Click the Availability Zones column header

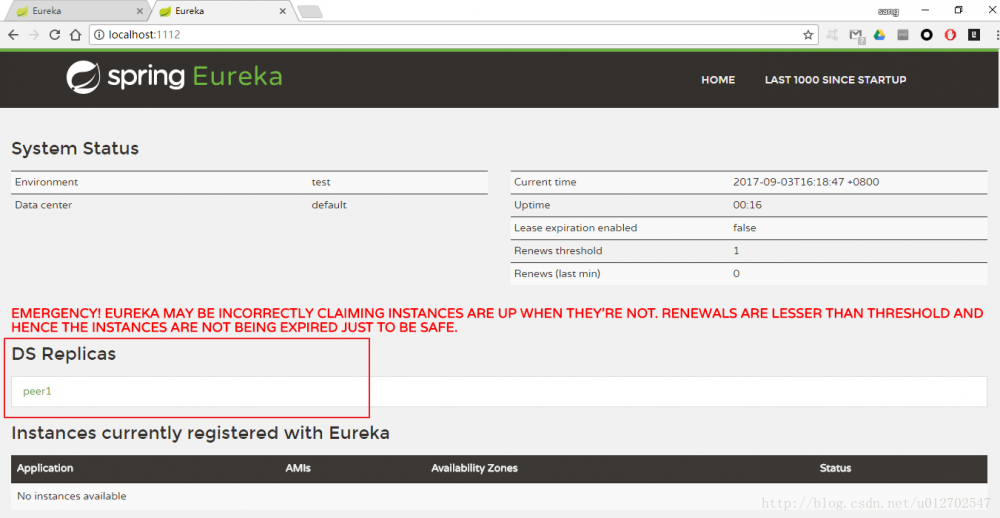click(474, 468)
